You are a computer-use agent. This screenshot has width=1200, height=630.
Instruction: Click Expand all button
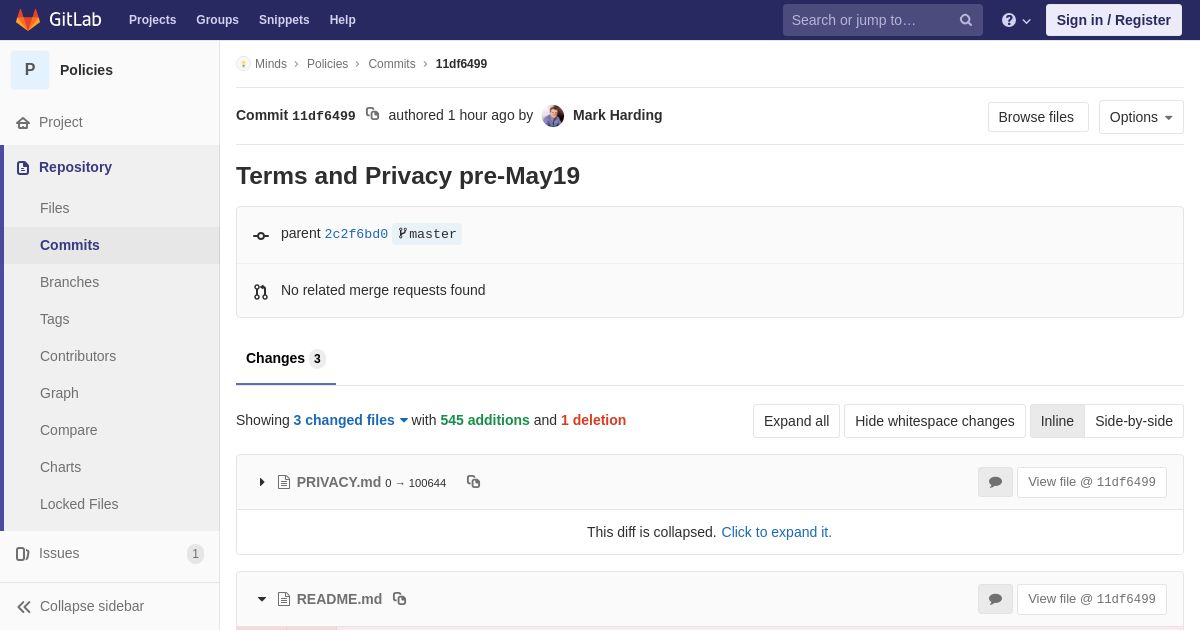(797, 421)
